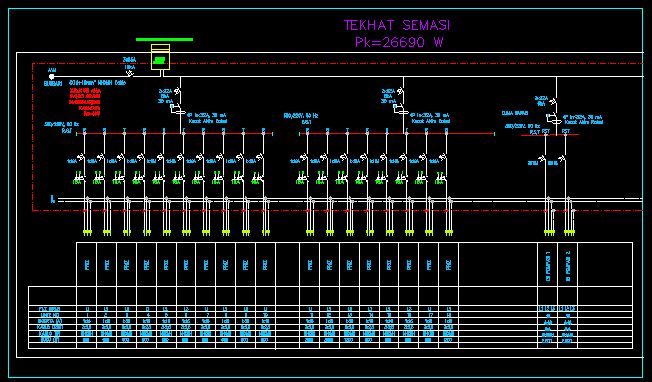This screenshot has height=382, width=652.
Task: Select first rotated label cell in schedule table
Action: pyautogui.click(x=86, y=264)
